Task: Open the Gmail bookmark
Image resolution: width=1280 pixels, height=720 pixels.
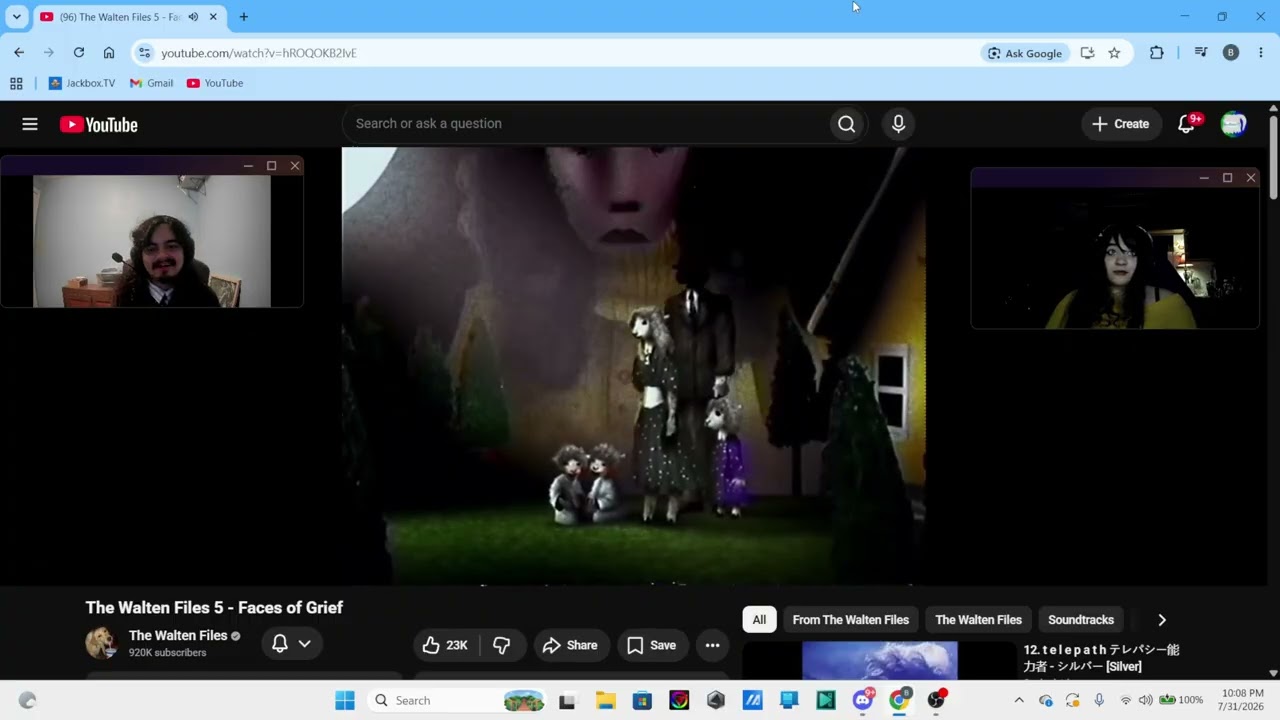Action: click(x=152, y=83)
